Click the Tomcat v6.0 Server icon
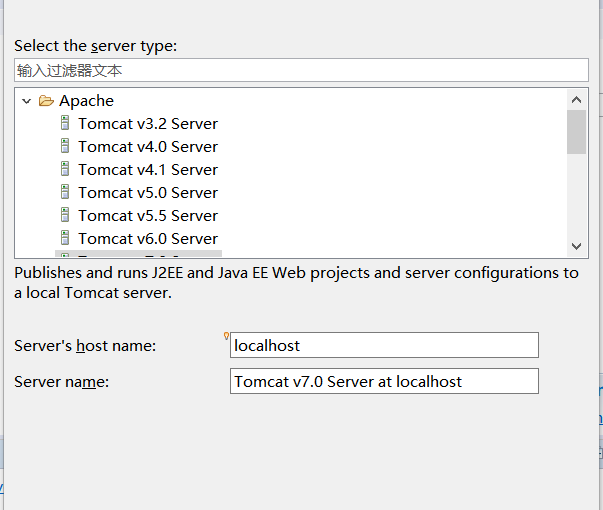The height and width of the screenshot is (510, 603). pos(65,238)
